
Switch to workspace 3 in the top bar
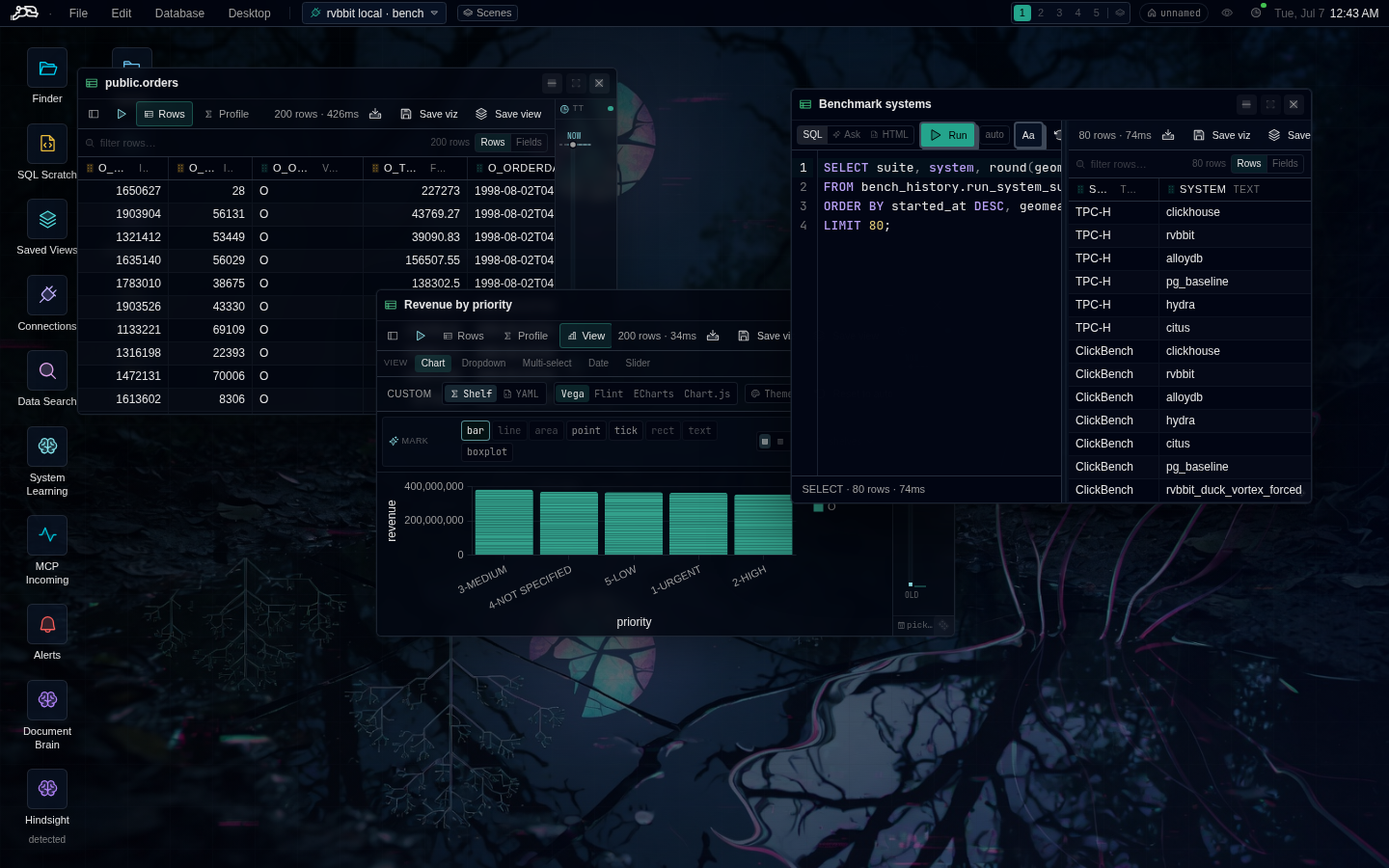(1059, 14)
